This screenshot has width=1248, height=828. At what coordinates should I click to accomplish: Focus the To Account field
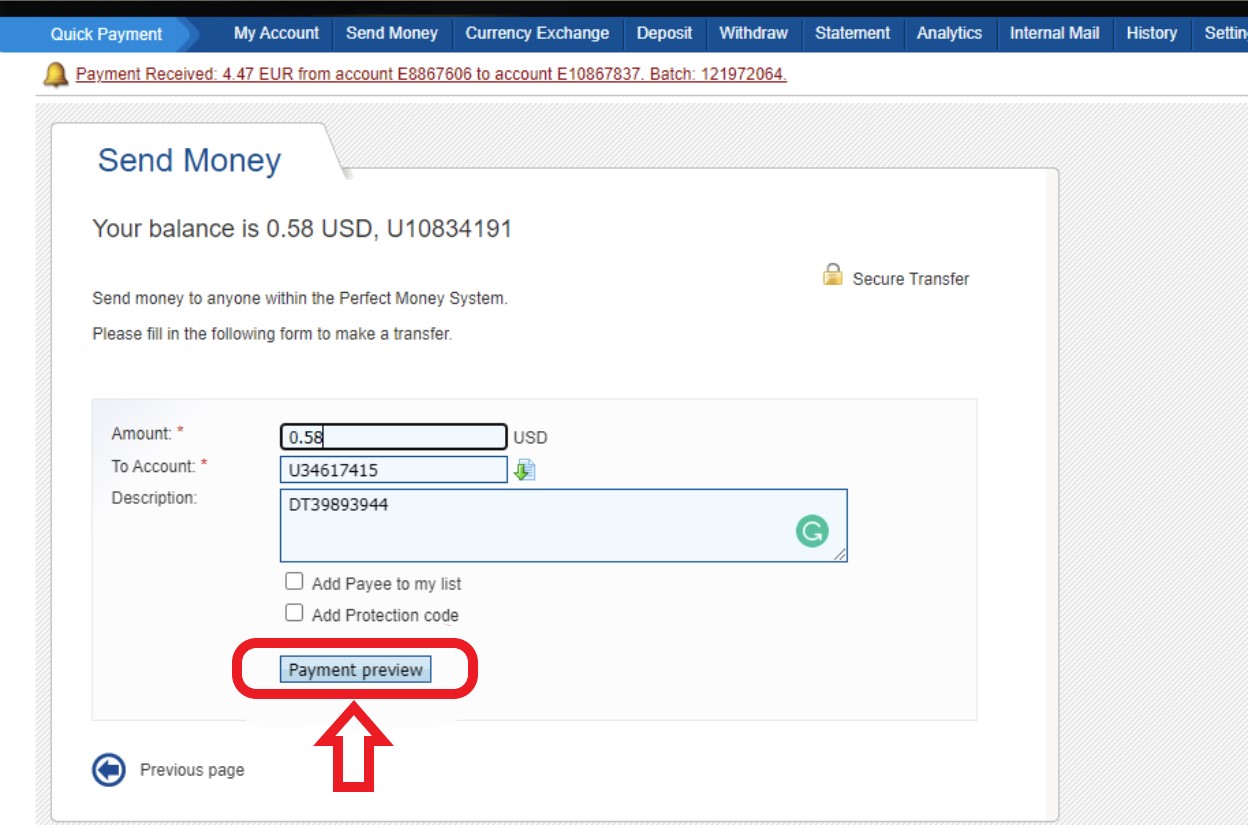[x=394, y=470]
